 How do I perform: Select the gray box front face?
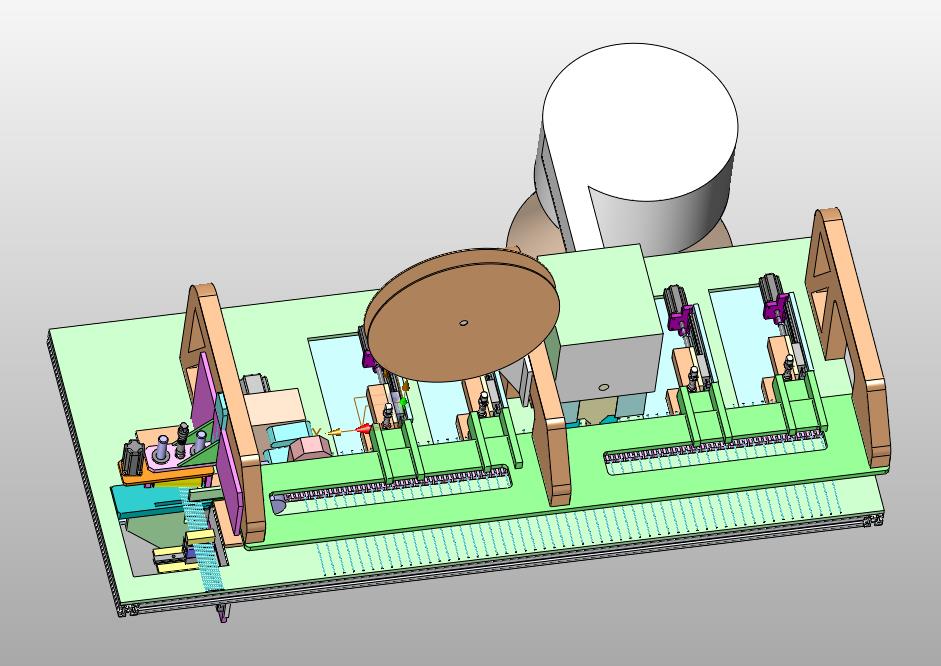click(609, 367)
